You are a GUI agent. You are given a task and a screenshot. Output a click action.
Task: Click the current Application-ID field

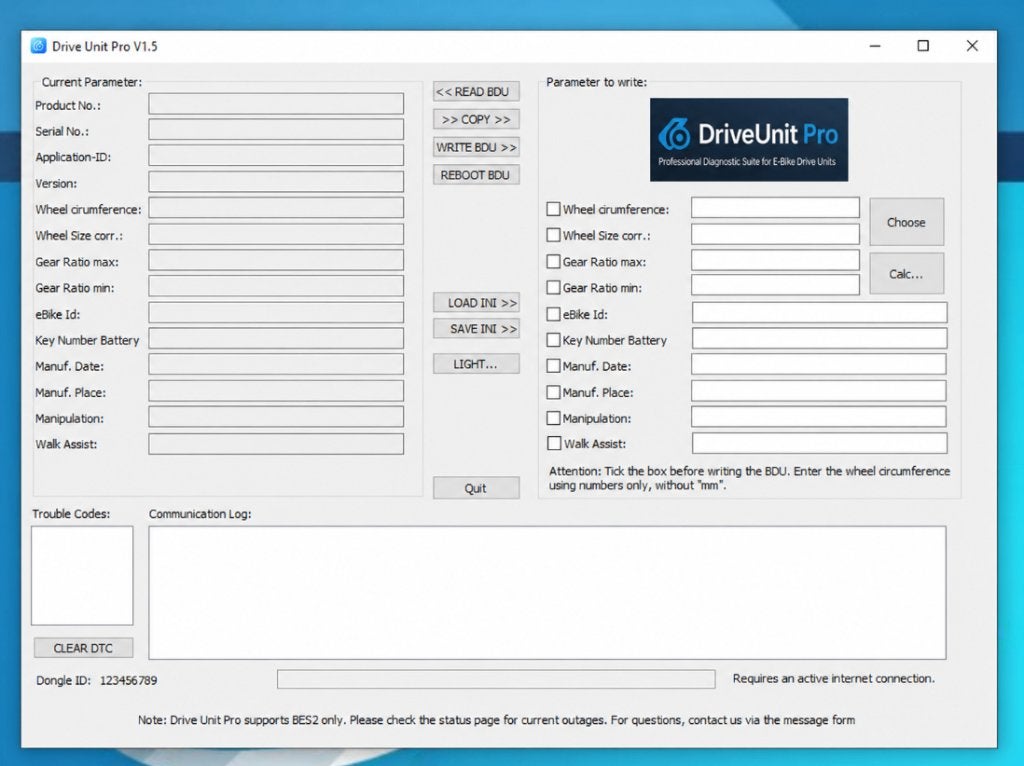(276, 156)
